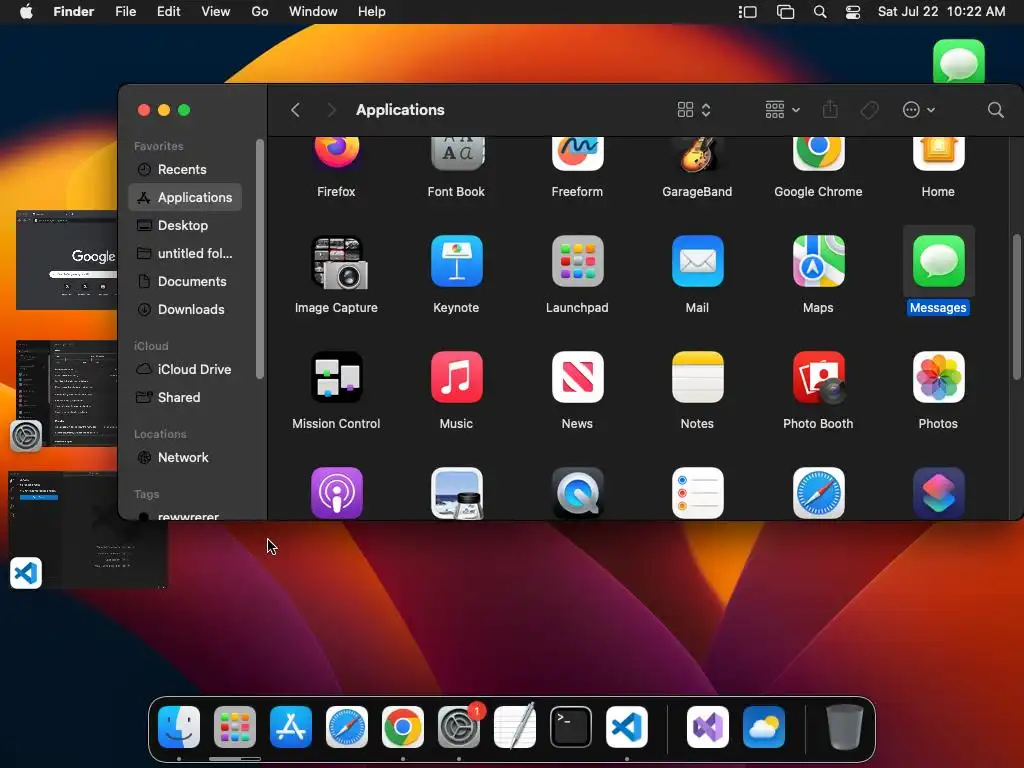This screenshot has height=768, width=1024.
Task: Select Safari compass icon in Finder window
Action: tap(818, 493)
